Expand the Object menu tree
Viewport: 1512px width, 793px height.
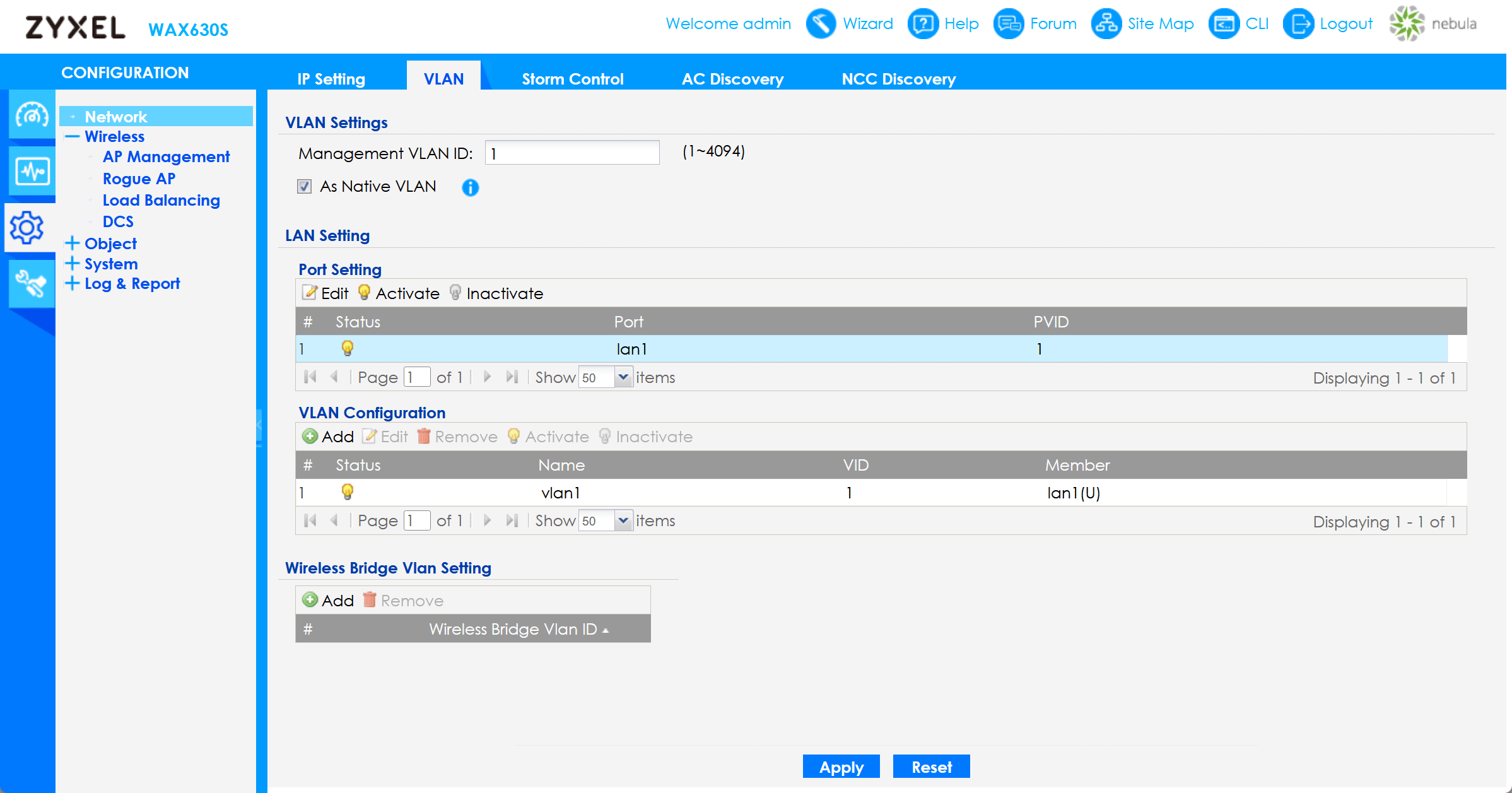73,244
